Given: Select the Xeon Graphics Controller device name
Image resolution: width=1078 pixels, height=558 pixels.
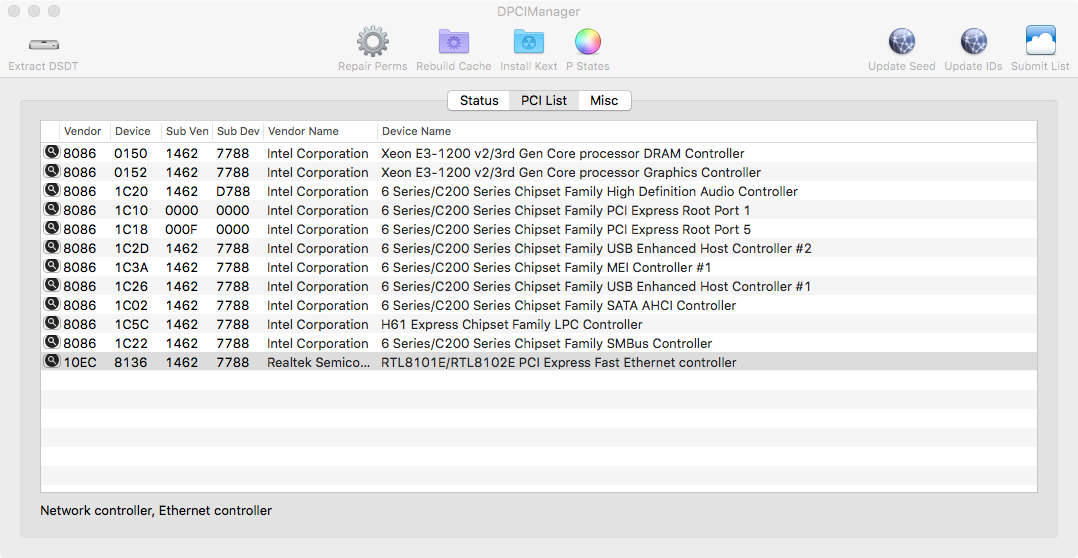Looking at the screenshot, I should click(x=571, y=172).
